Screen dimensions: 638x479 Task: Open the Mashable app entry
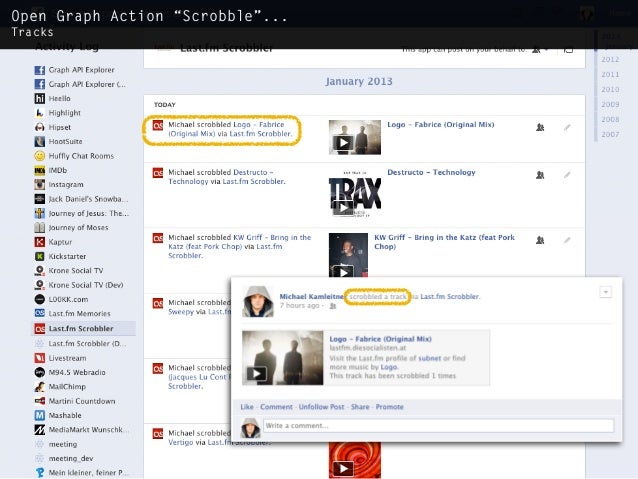coord(65,416)
